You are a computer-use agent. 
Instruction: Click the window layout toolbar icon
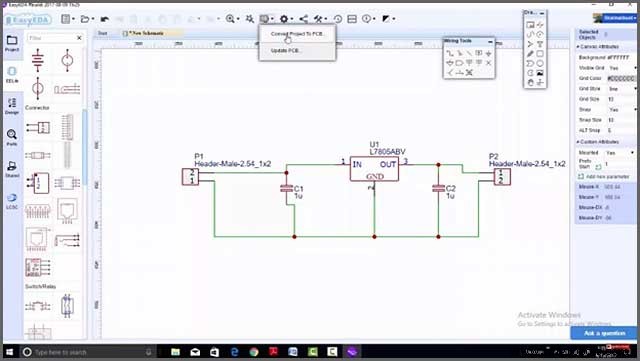[352, 19]
